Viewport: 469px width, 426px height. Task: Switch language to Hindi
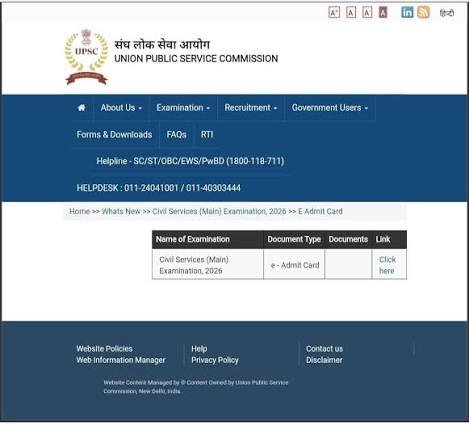pyautogui.click(x=447, y=13)
